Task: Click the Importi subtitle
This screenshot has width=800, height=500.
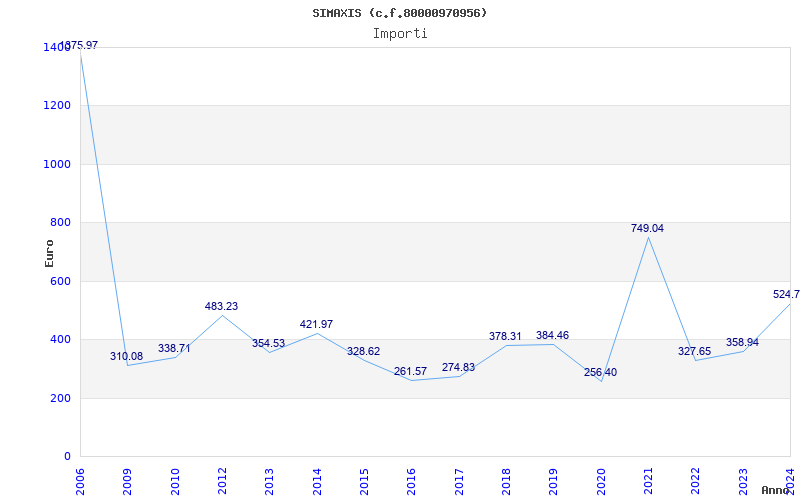Action: 400,34
